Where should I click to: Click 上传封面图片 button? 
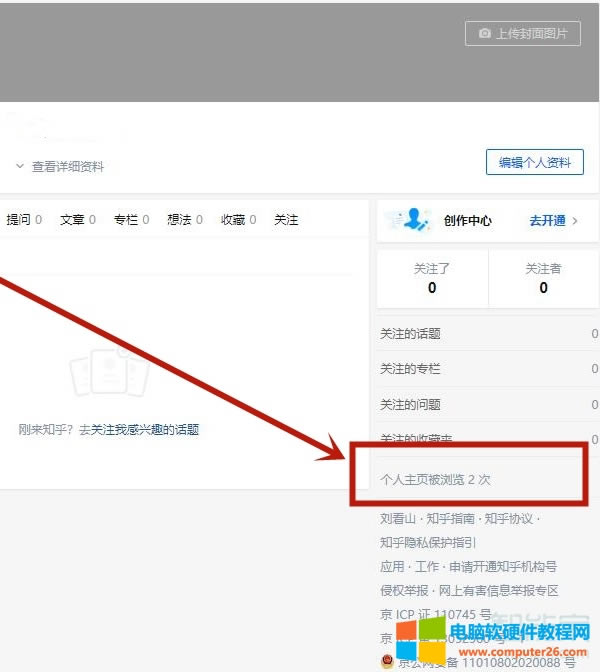[x=523, y=34]
